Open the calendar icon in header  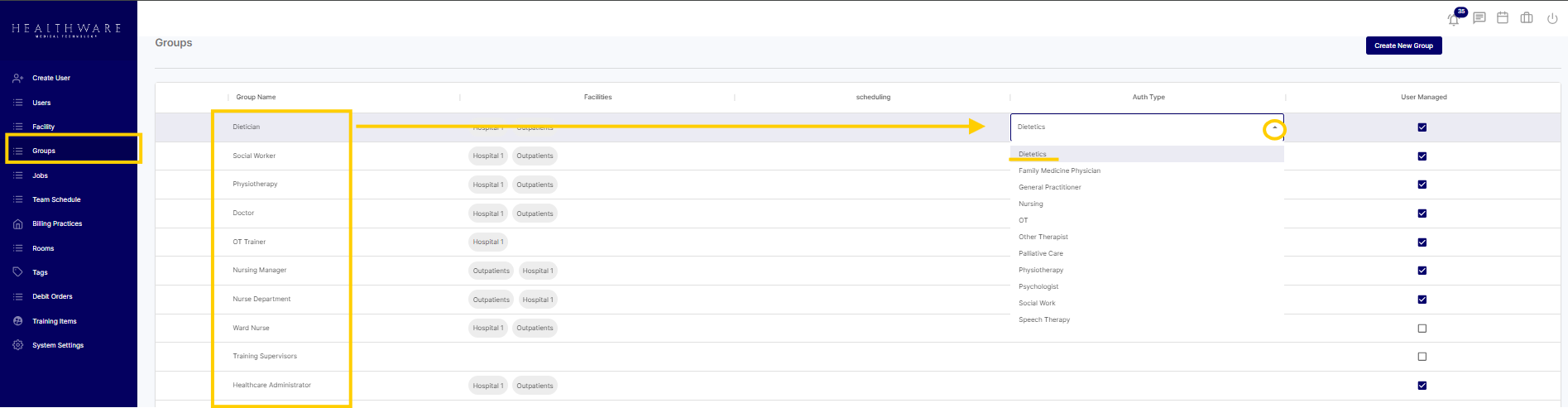tap(1503, 18)
